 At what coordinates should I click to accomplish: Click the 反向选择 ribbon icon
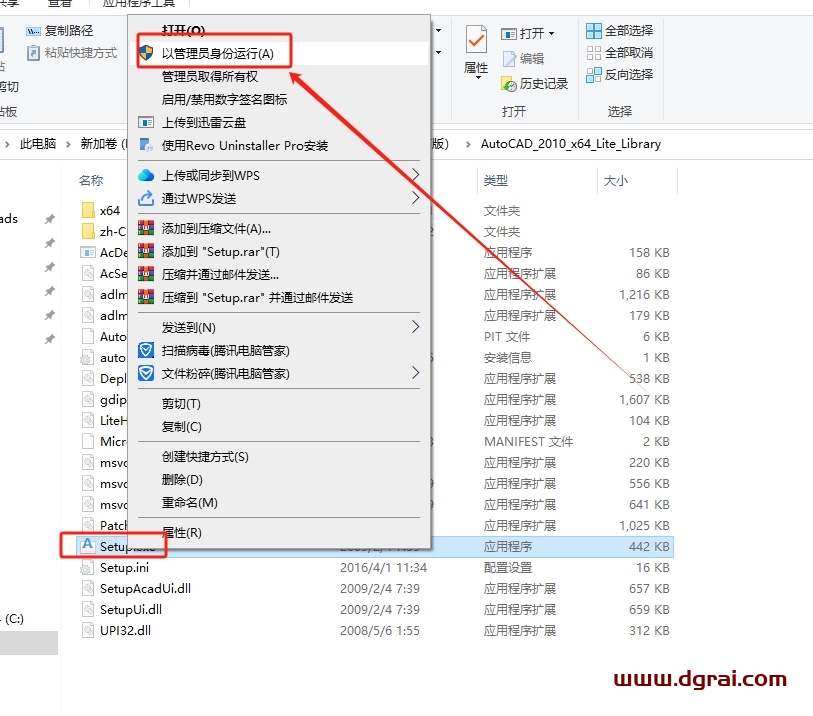(x=594, y=75)
